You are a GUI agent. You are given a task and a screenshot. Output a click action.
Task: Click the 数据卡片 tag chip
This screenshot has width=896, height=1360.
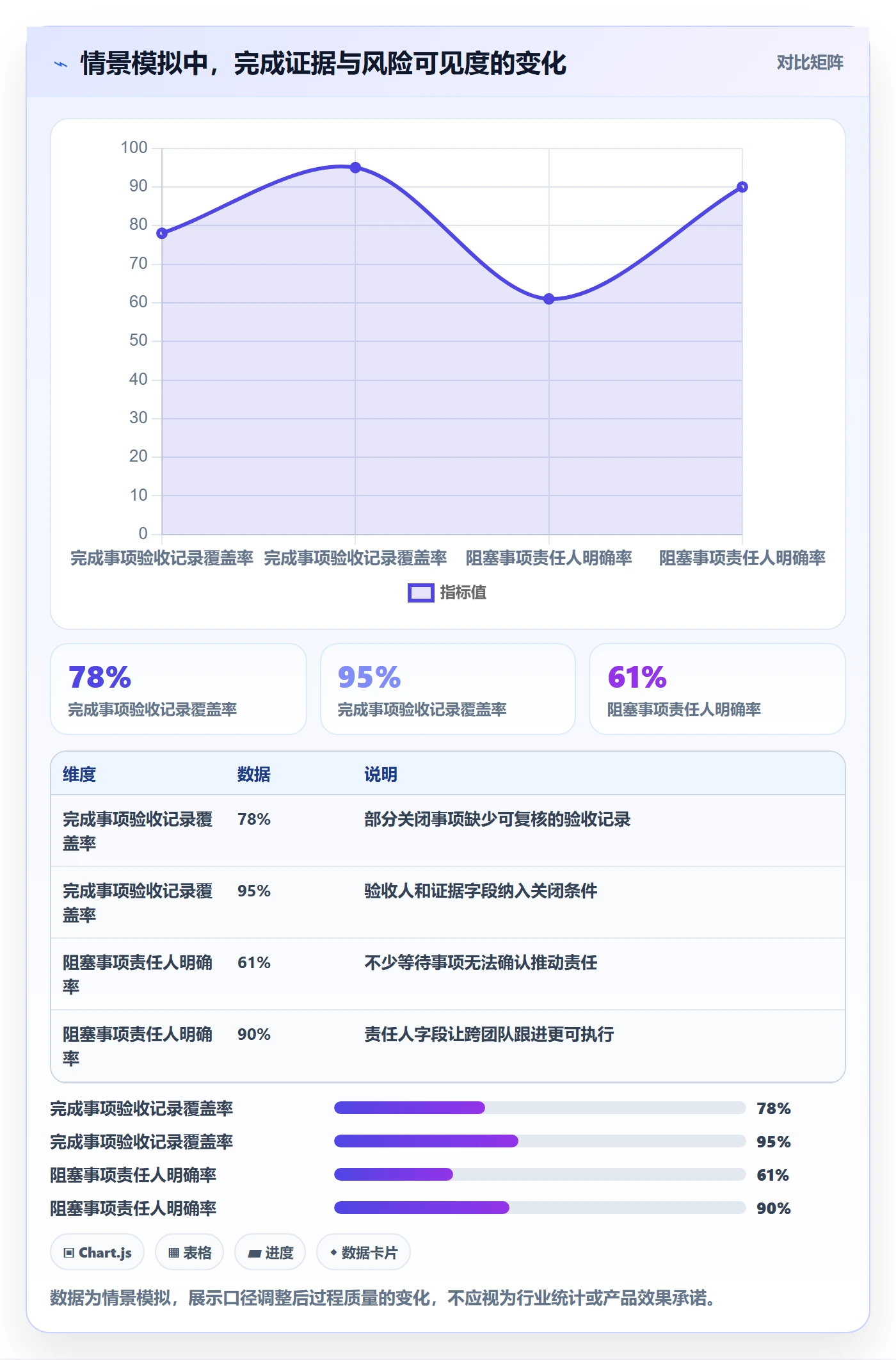(364, 1252)
